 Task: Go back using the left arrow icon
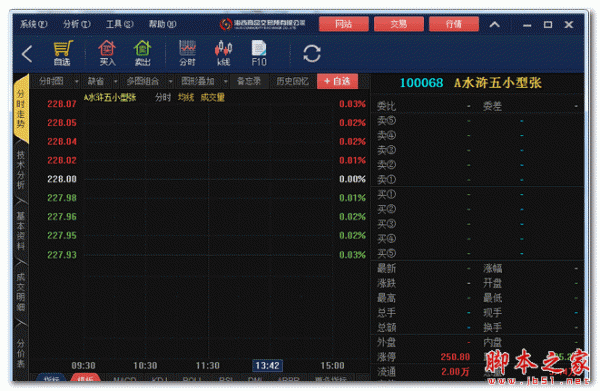point(27,54)
